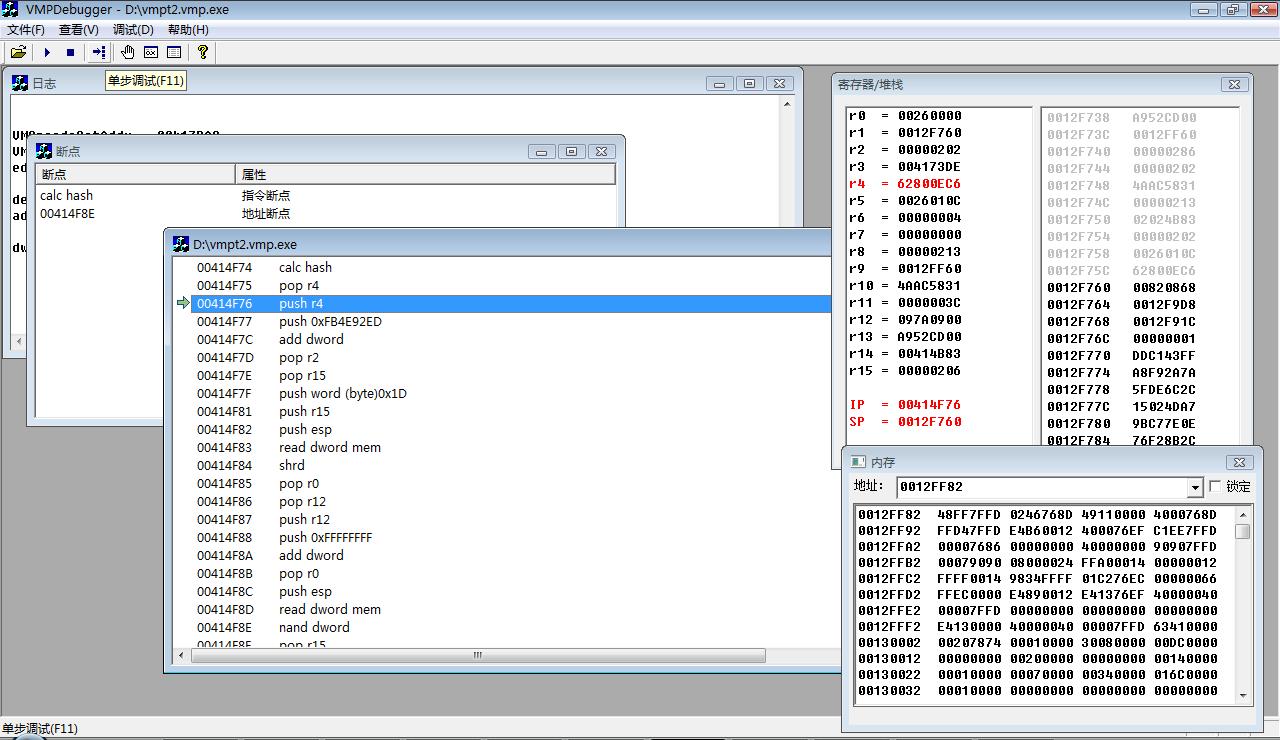1280x740 pixels.
Task: Click the 日志 window's title icon
Action: (20, 83)
